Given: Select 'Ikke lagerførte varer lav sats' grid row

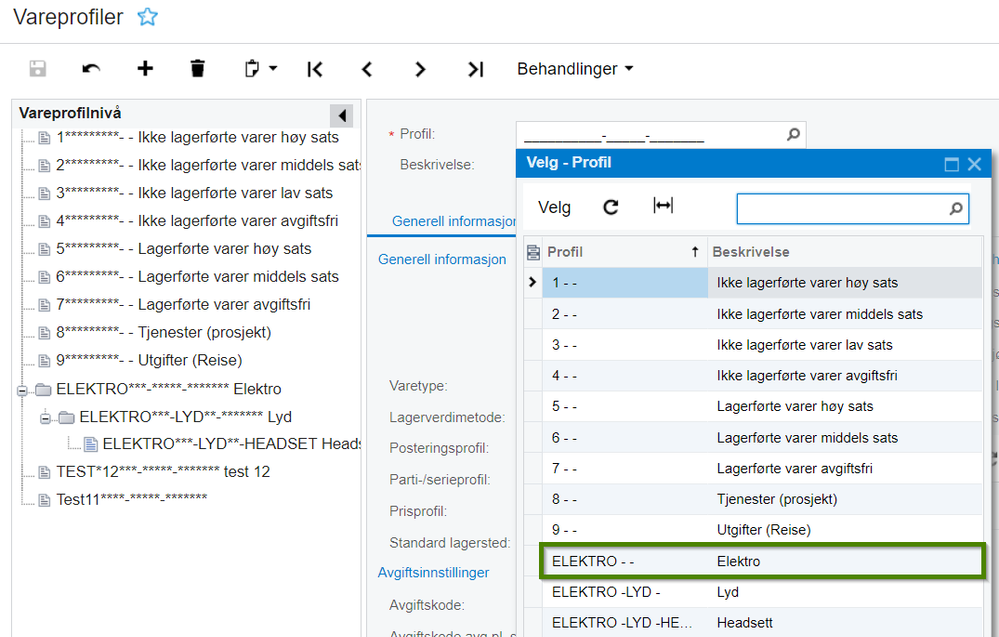Looking at the screenshot, I should pos(752,345).
